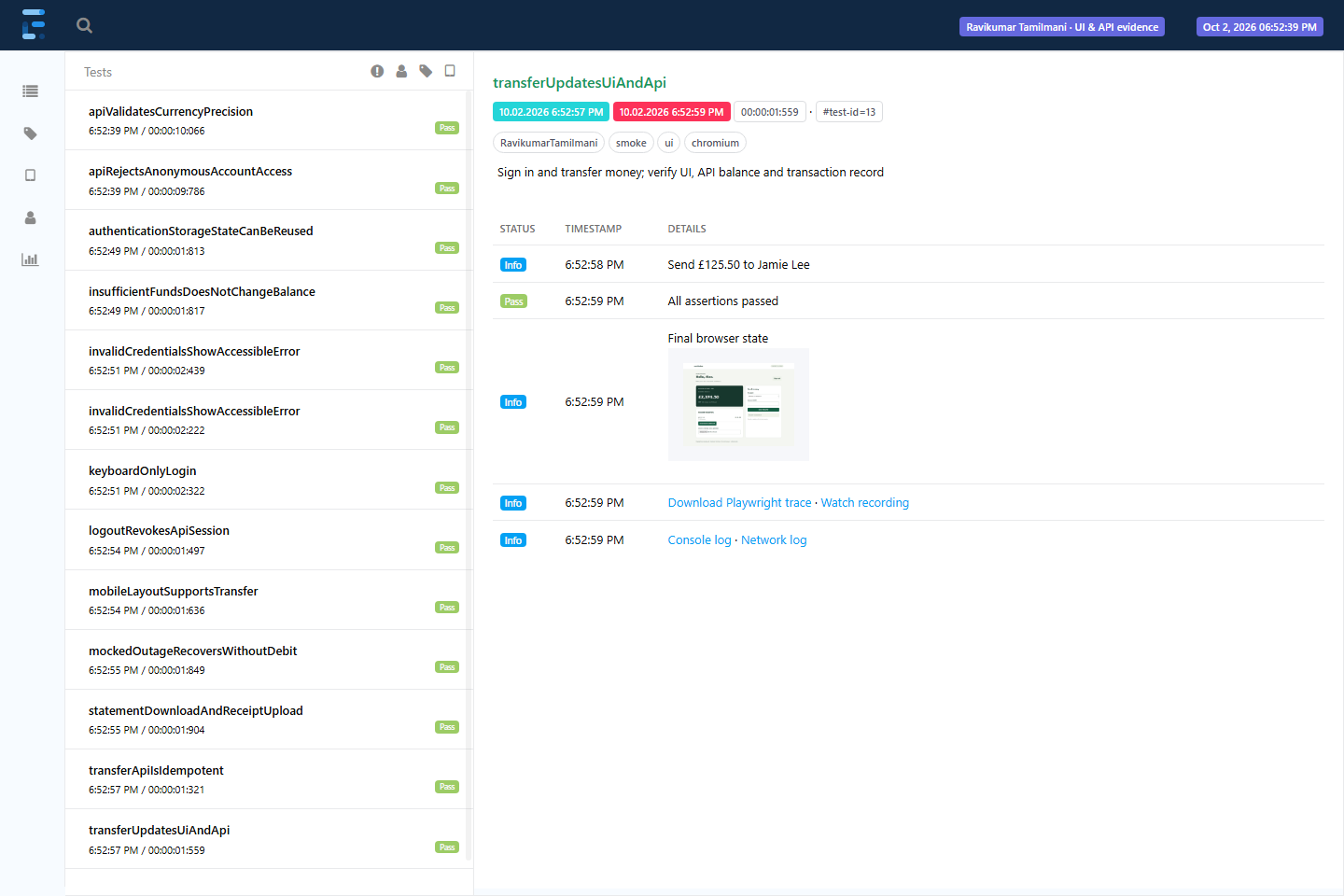
Task: Select the mobileLayoutSupportsTransfer test
Action: [269, 600]
